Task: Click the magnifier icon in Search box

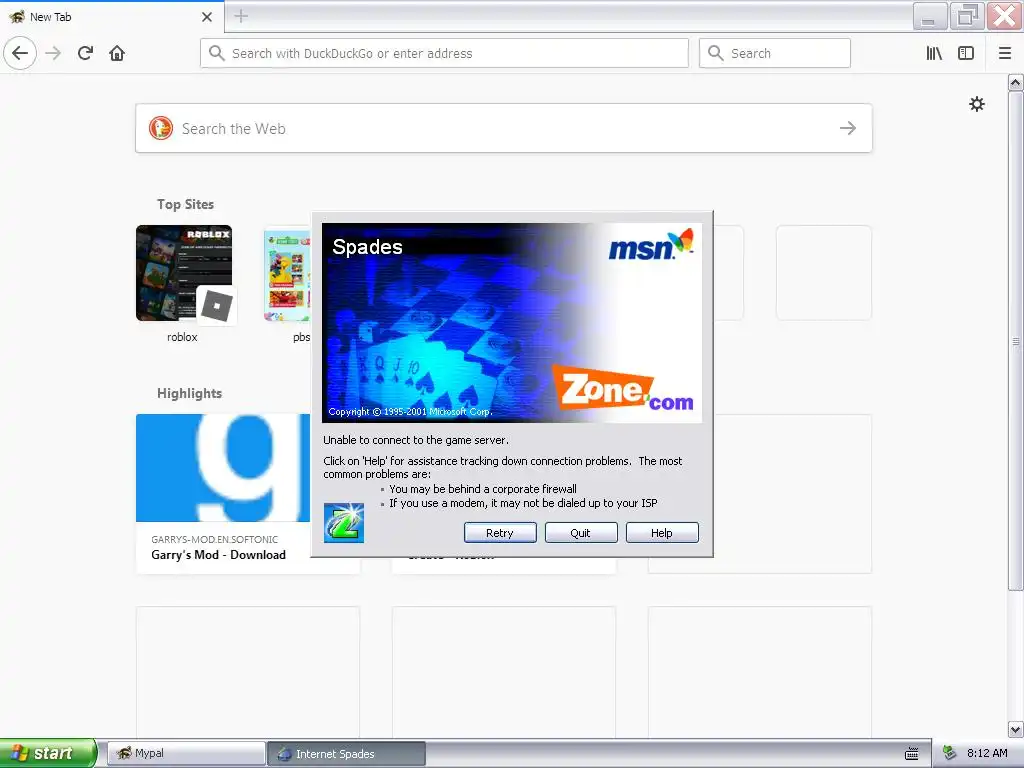Action: [x=715, y=53]
